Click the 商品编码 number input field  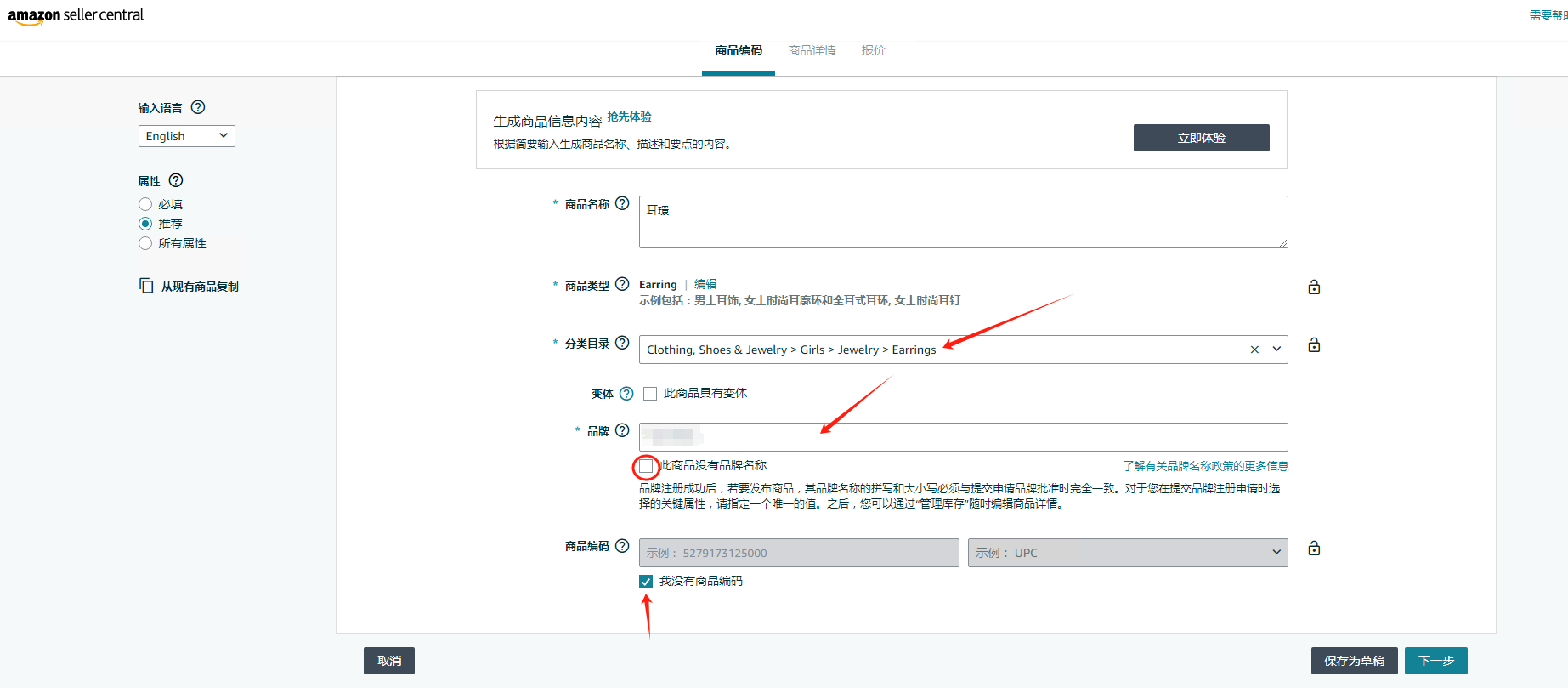(799, 553)
